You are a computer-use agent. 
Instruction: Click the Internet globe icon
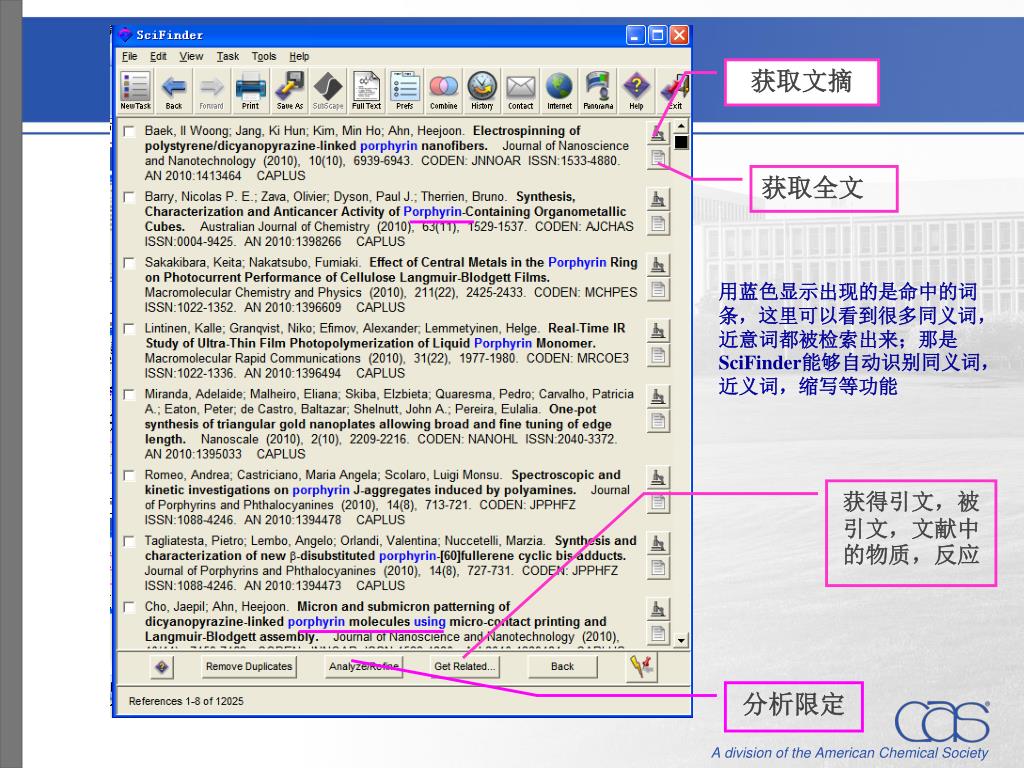pyautogui.click(x=559, y=91)
